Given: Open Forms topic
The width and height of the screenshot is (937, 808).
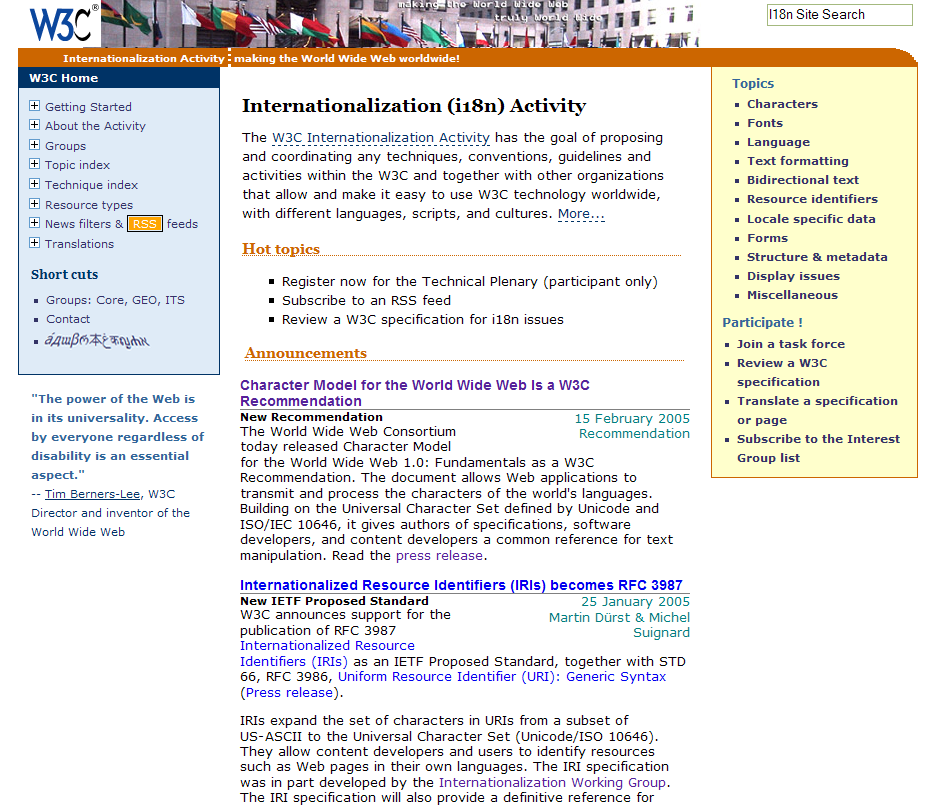Looking at the screenshot, I should tap(767, 238).
